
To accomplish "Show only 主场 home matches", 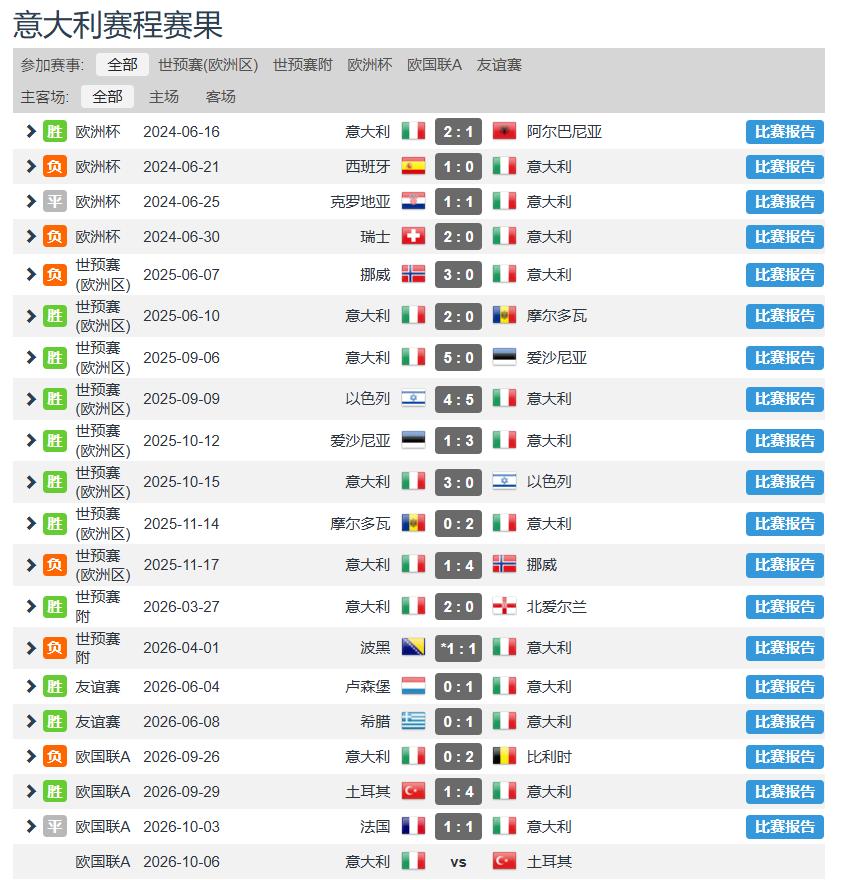I will [x=164, y=97].
